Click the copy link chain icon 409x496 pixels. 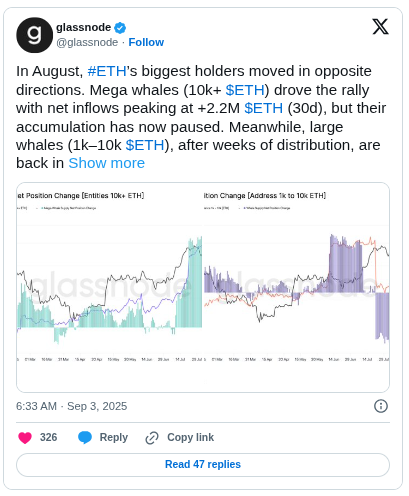coord(152,438)
